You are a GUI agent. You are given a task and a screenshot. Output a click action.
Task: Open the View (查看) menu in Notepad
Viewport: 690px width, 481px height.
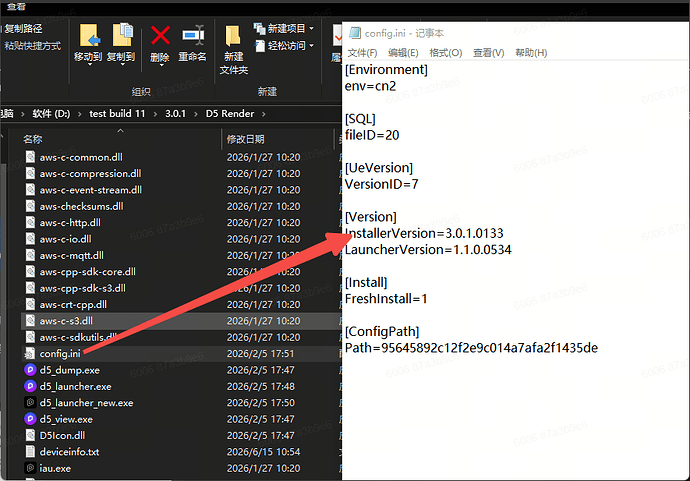[488, 53]
